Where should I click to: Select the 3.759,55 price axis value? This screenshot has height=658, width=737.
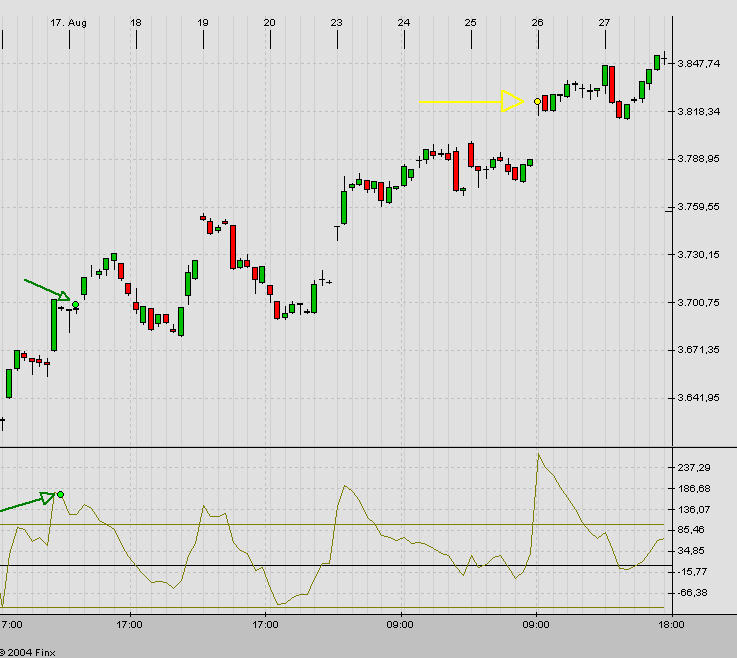[x=698, y=207]
